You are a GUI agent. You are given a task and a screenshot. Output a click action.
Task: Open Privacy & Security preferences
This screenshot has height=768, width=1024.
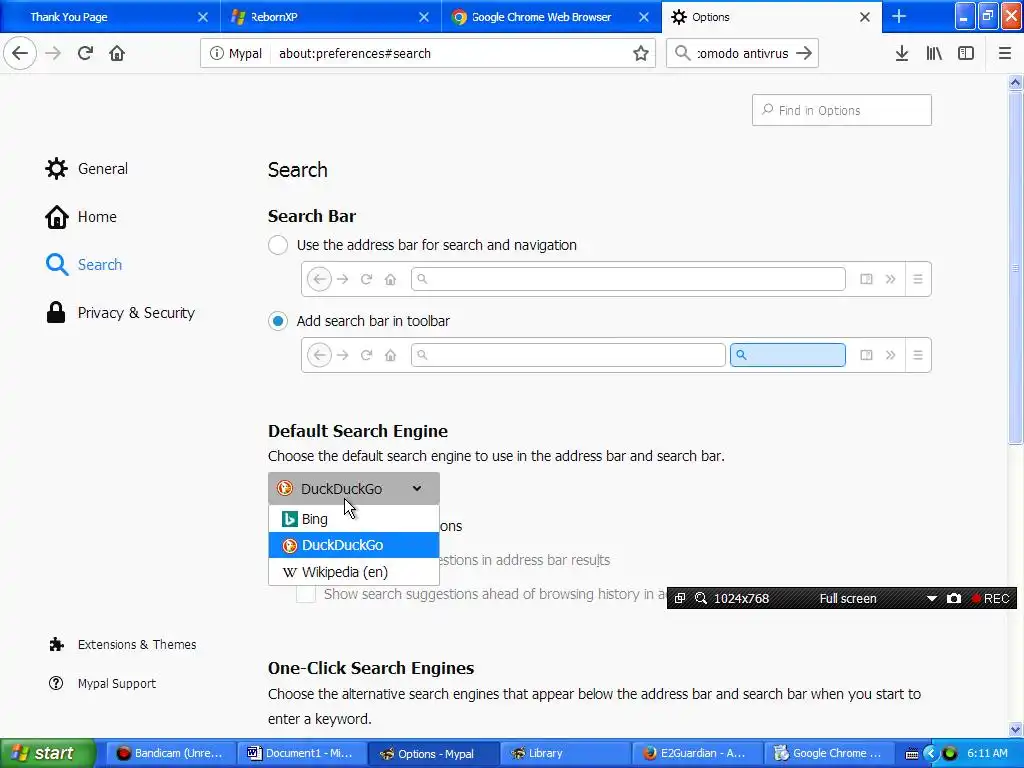(x=120, y=313)
